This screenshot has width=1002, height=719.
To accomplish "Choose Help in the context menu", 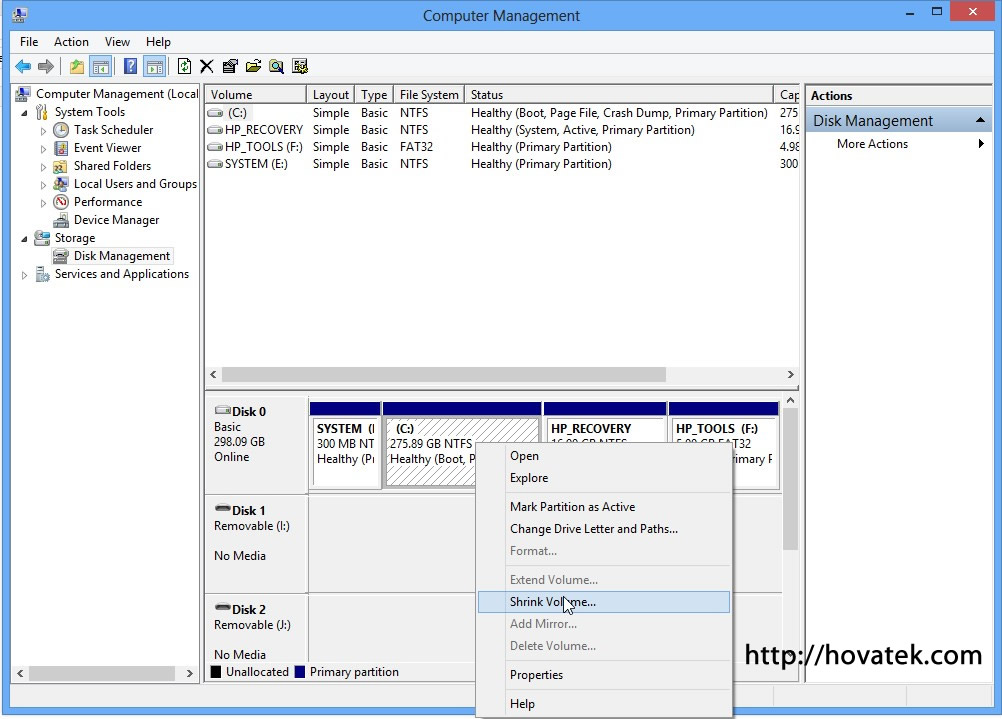I will (603, 704).
